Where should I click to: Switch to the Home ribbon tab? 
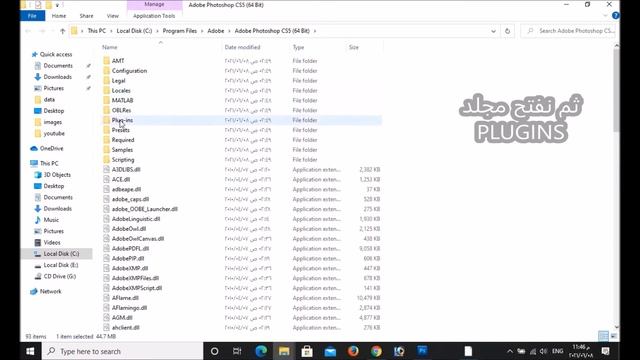pyautogui.click(x=59, y=16)
